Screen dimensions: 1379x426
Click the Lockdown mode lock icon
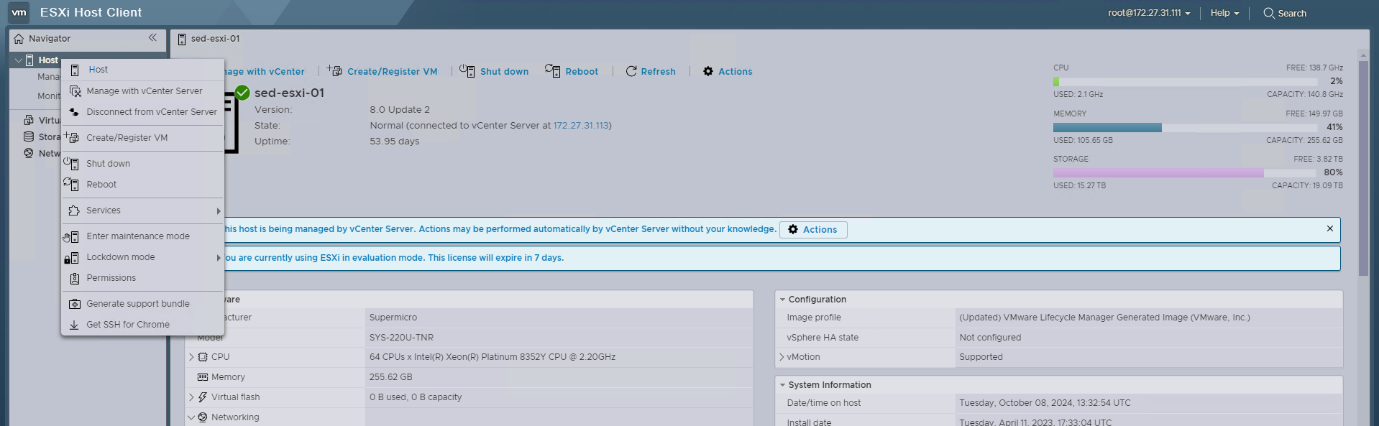(x=72, y=258)
